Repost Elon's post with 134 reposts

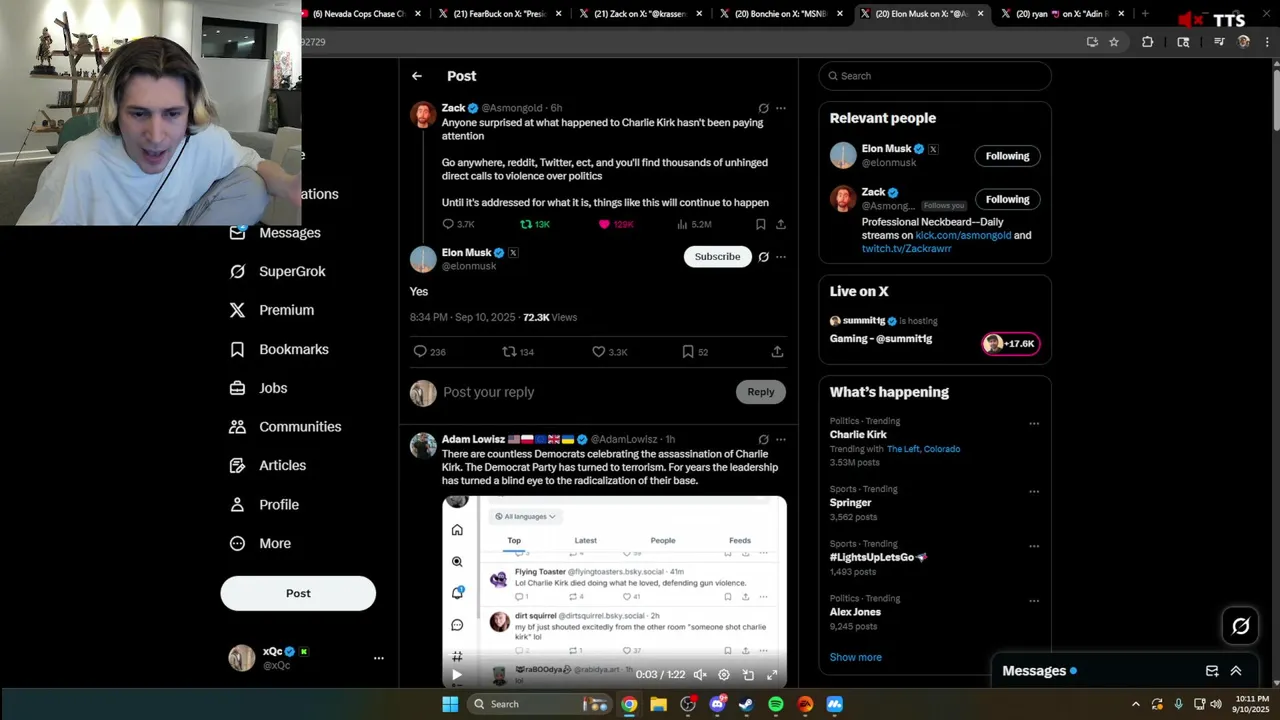pyautogui.click(x=518, y=352)
